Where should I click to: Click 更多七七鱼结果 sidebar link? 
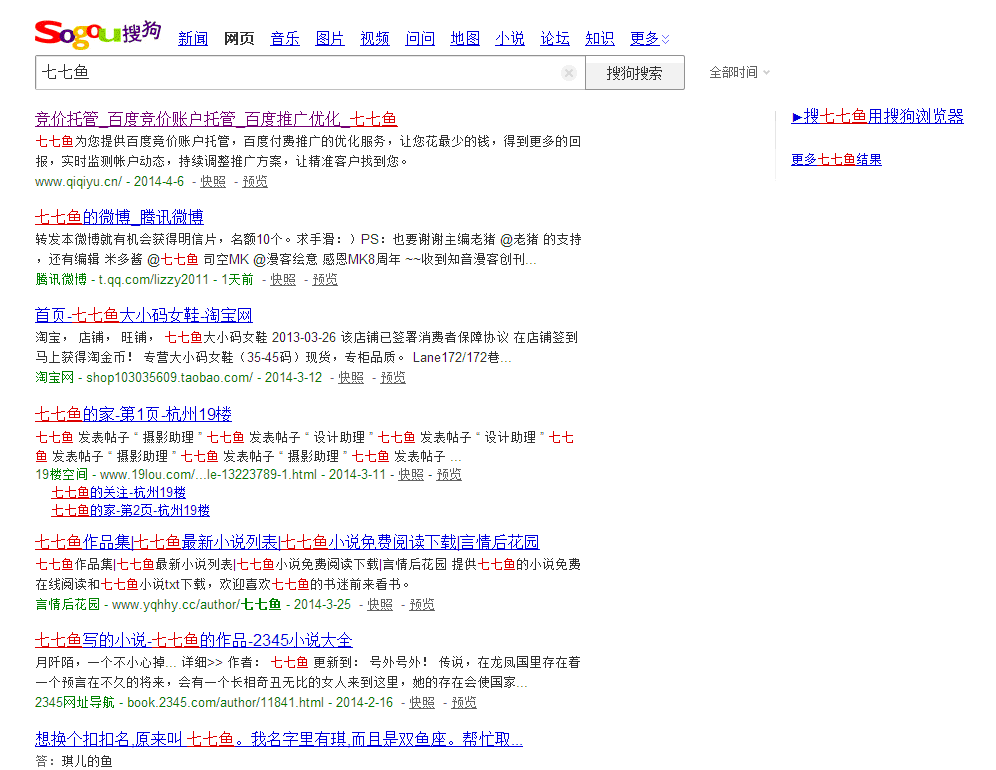pos(837,159)
